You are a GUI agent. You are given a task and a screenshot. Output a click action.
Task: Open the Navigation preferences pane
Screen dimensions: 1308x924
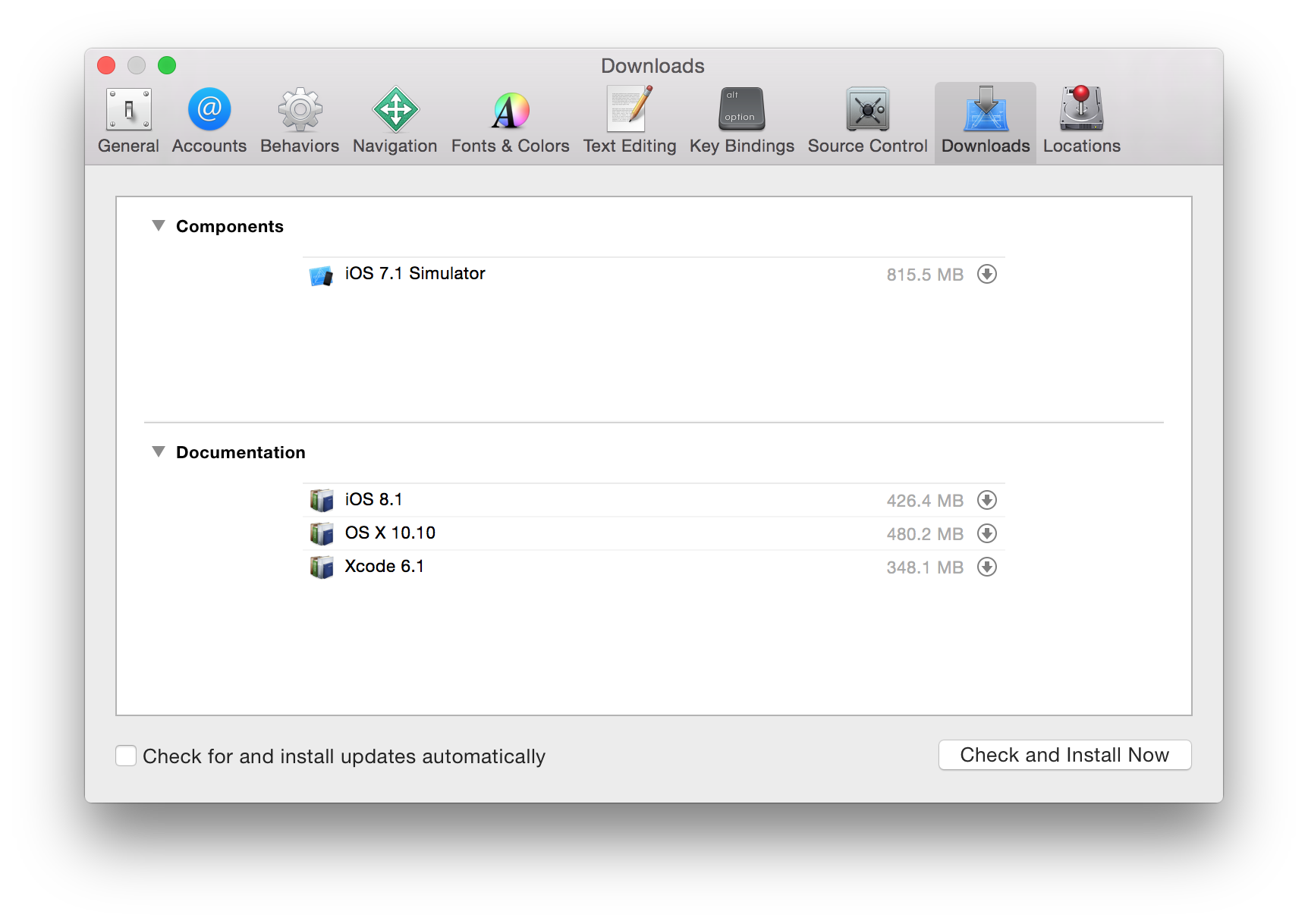coord(395,121)
